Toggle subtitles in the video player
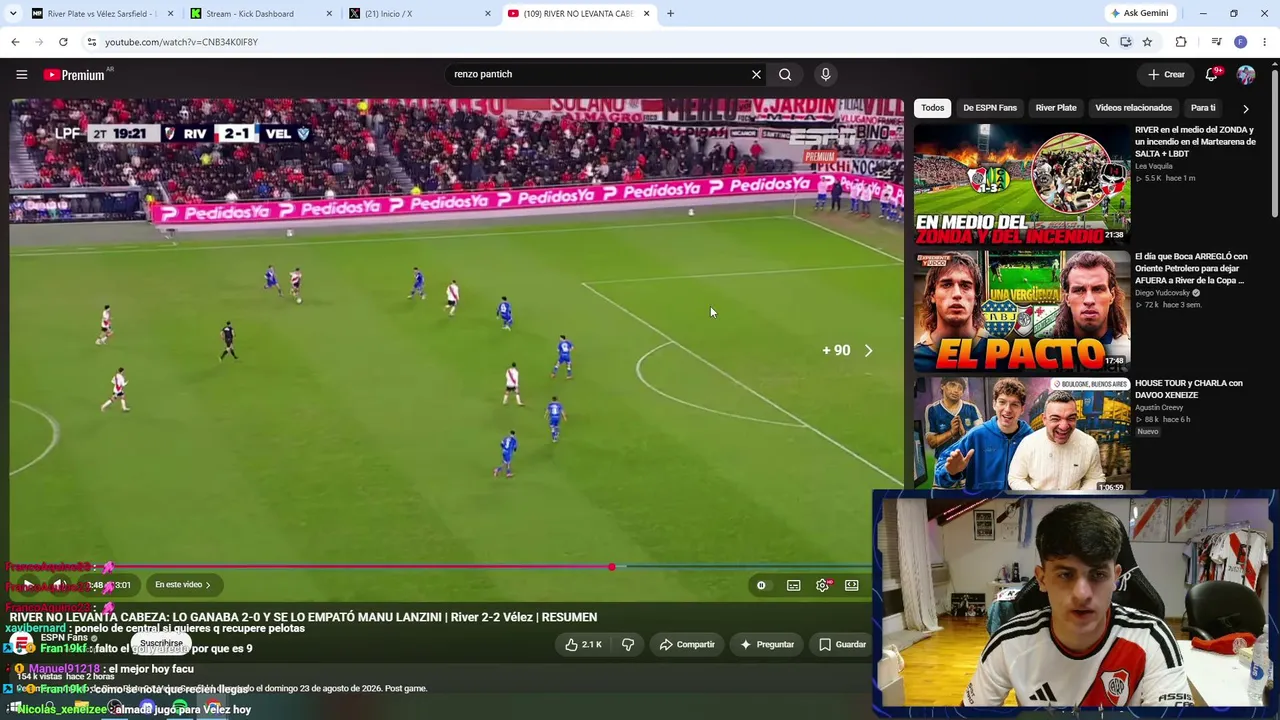The height and width of the screenshot is (720, 1280). [793, 585]
